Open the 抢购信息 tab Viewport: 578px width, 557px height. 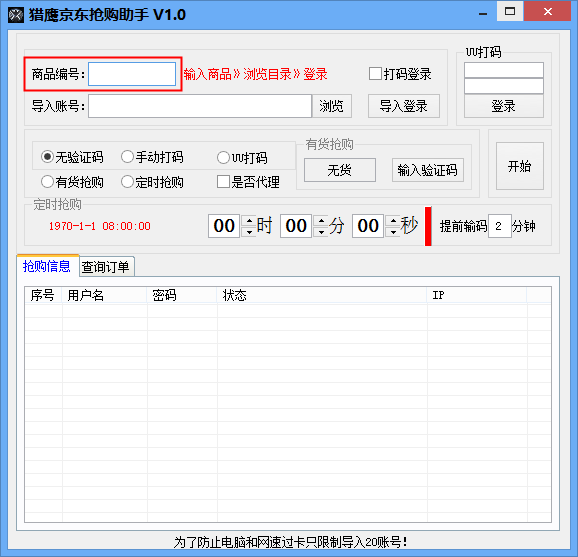(48, 265)
